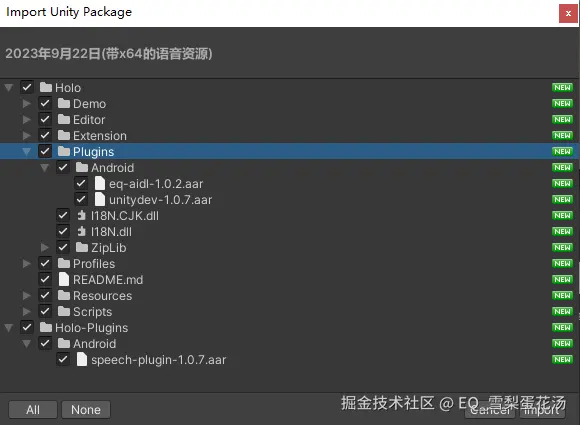Click the speech-plugin-1.0.7.aar file icon

(82, 359)
